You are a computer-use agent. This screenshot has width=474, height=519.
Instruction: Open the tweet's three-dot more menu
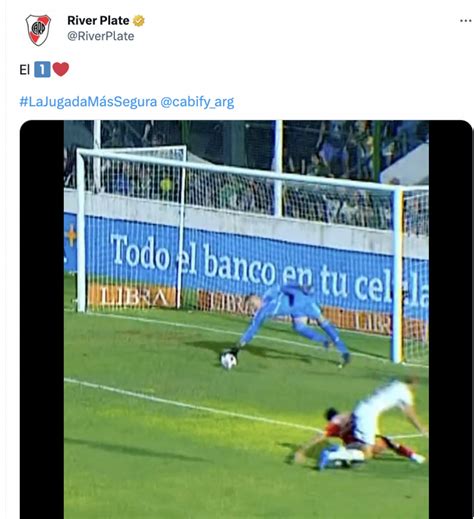pyautogui.click(x=465, y=21)
